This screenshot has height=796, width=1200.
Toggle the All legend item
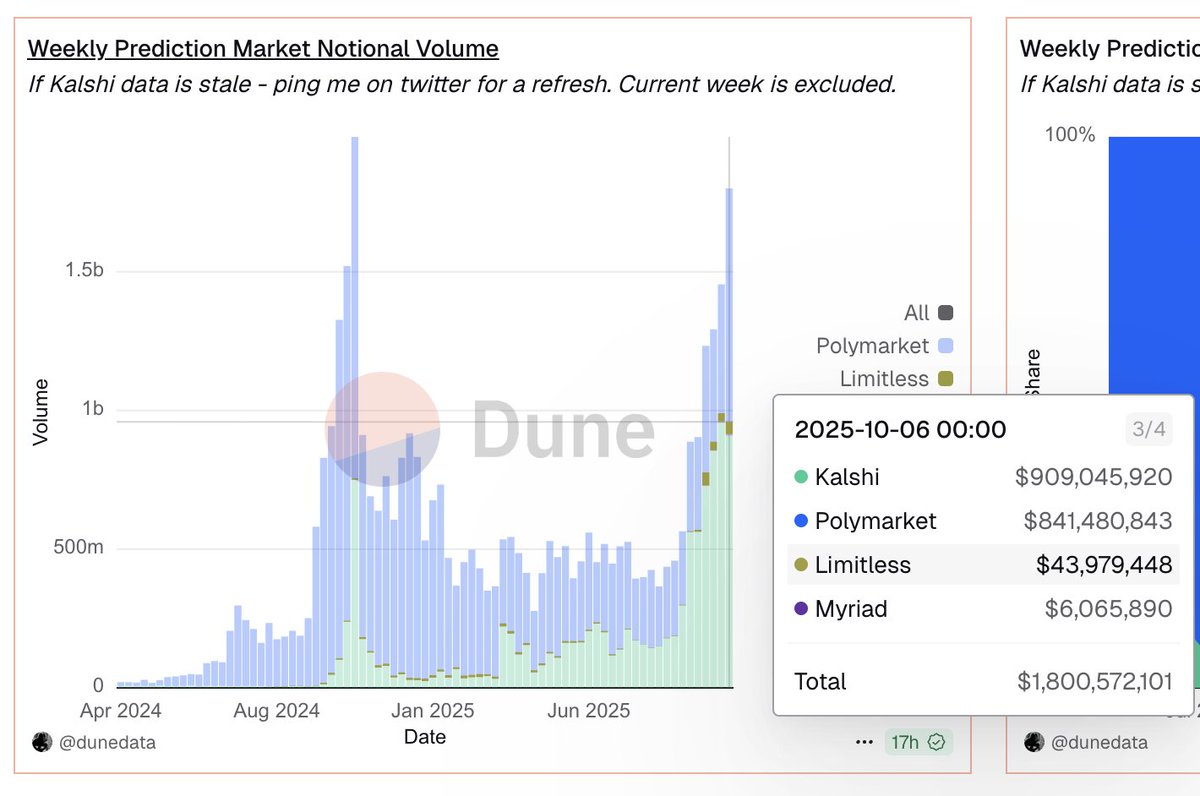[928, 313]
